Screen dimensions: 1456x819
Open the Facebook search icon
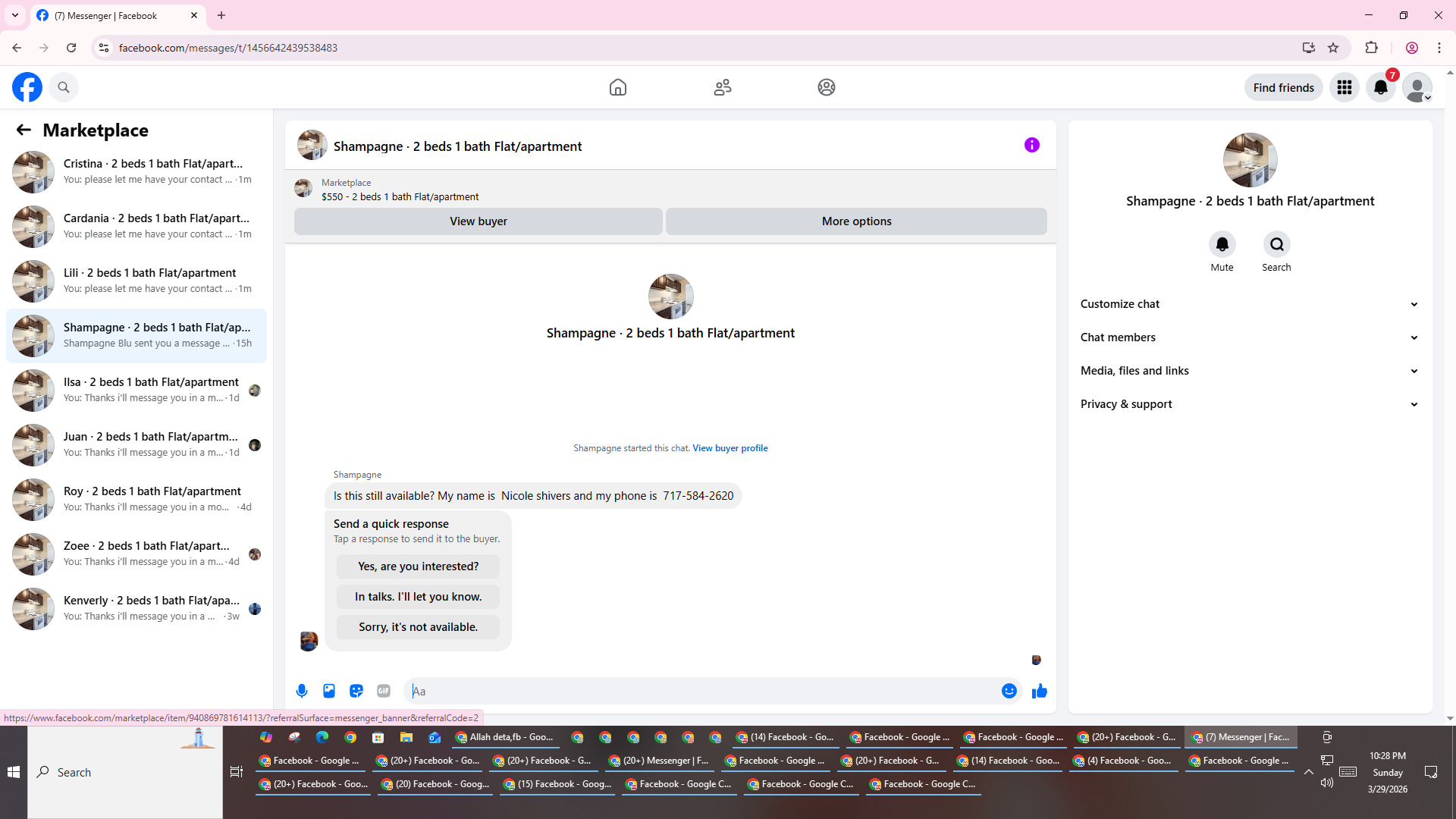point(64,87)
